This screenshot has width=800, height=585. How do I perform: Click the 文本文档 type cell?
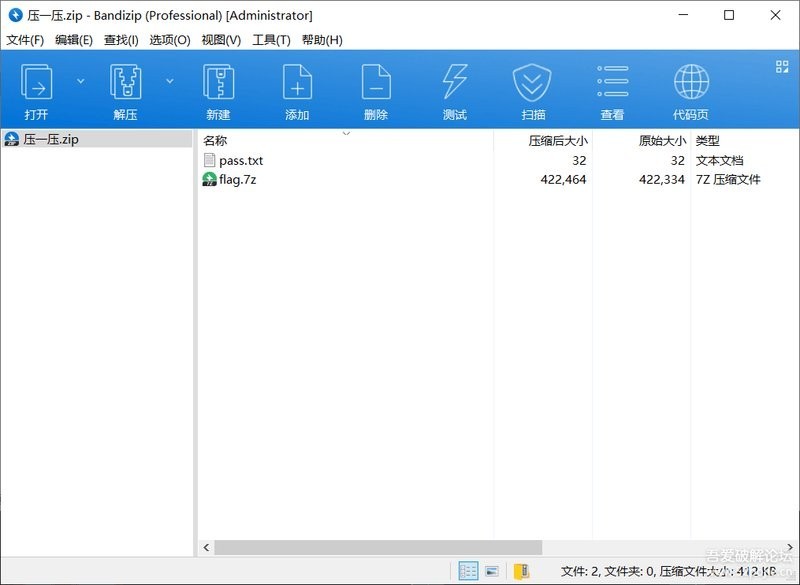[719, 161]
